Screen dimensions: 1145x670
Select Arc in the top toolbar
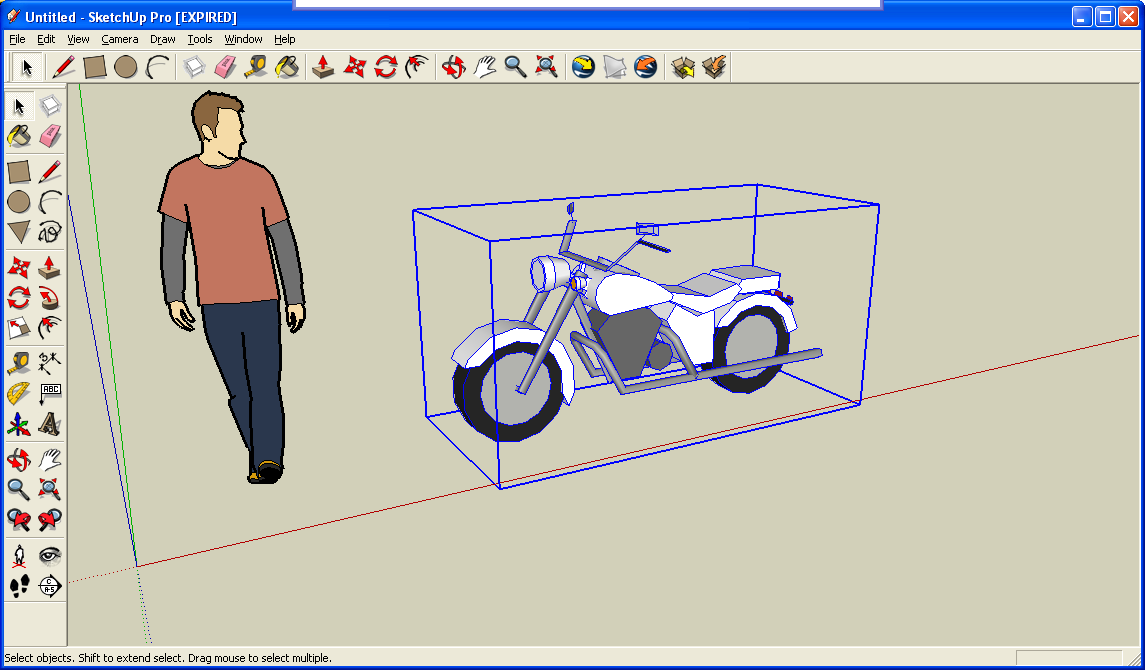point(157,67)
